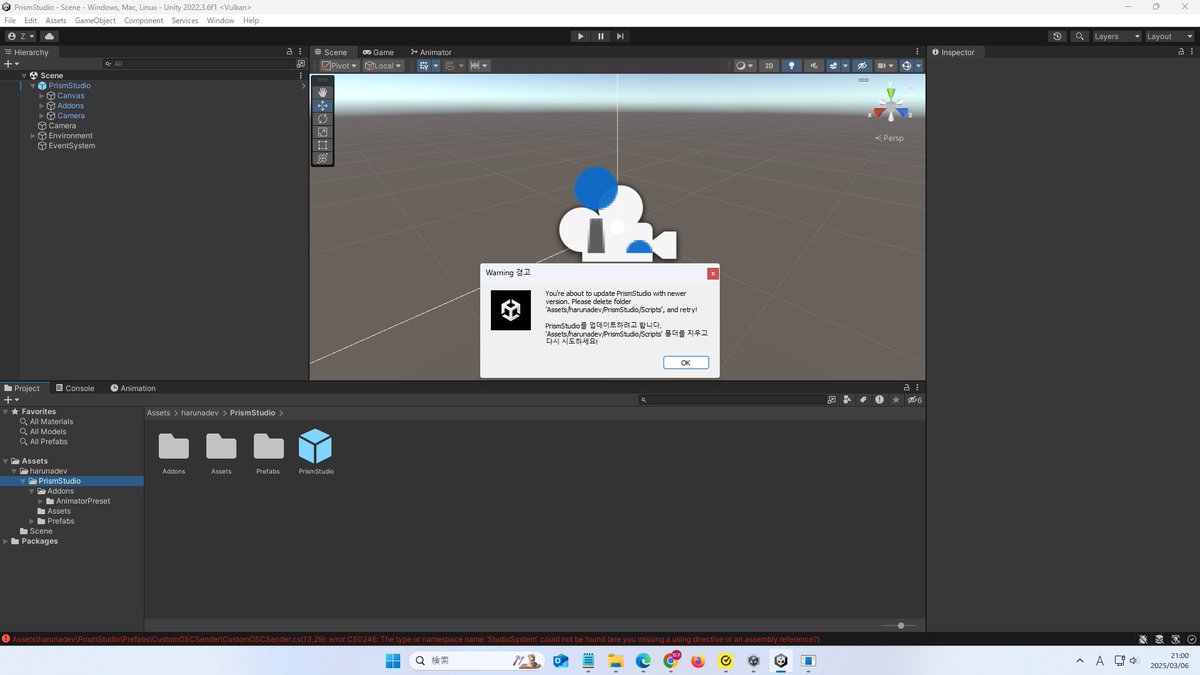Image resolution: width=1200 pixels, height=675 pixels.
Task: Open the draw mode shading dropdown
Action: tap(745, 65)
